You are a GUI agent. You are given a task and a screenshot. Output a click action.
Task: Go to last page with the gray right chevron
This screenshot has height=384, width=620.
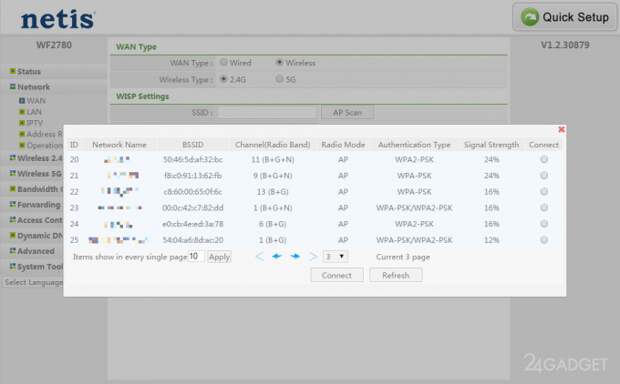tap(313, 257)
